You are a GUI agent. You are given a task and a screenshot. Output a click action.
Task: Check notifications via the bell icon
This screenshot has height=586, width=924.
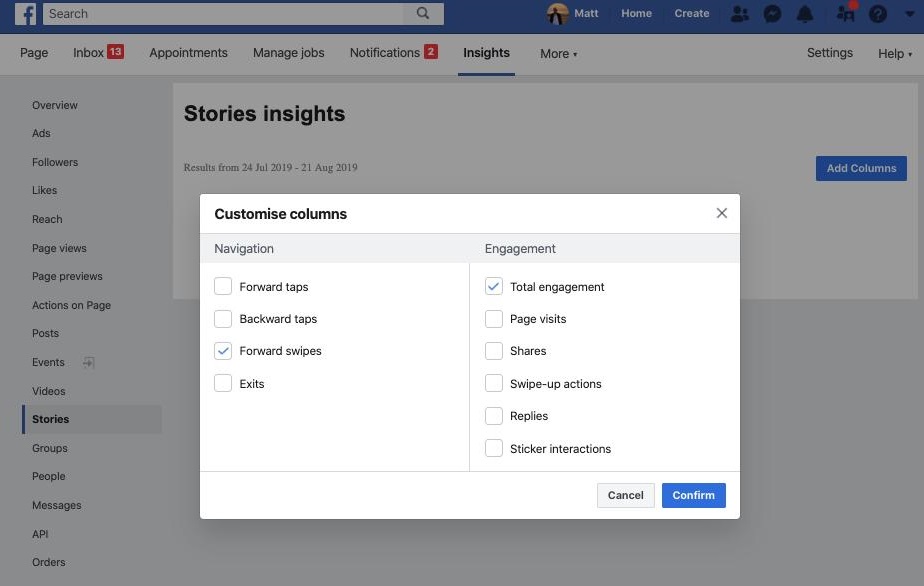pyautogui.click(x=804, y=14)
